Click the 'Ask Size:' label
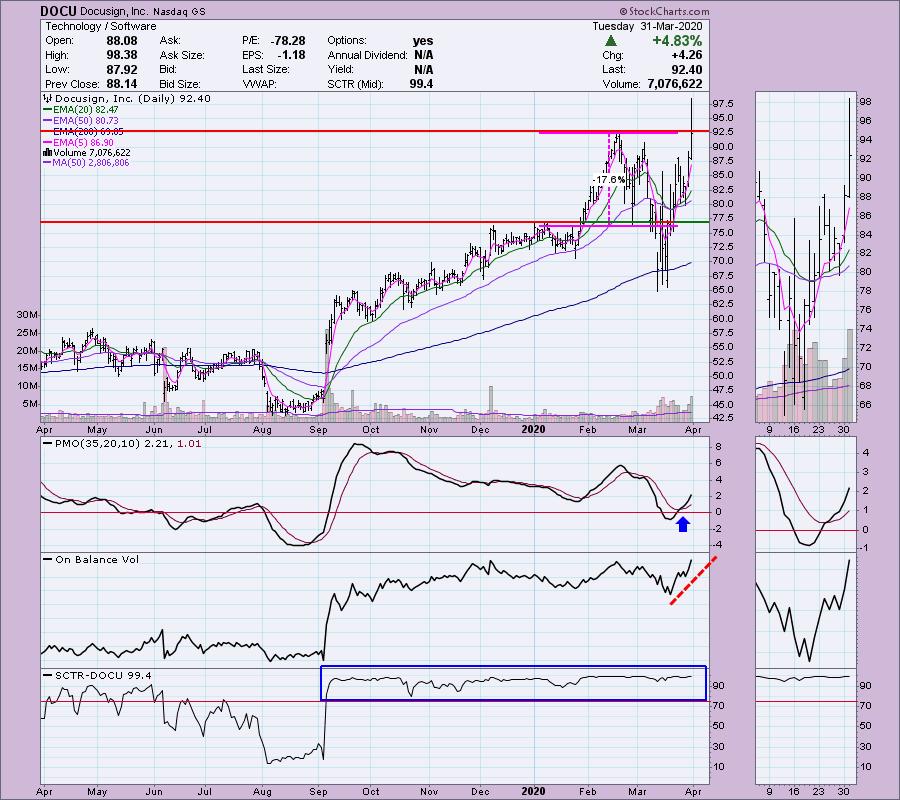900x800 pixels. point(182,55)
